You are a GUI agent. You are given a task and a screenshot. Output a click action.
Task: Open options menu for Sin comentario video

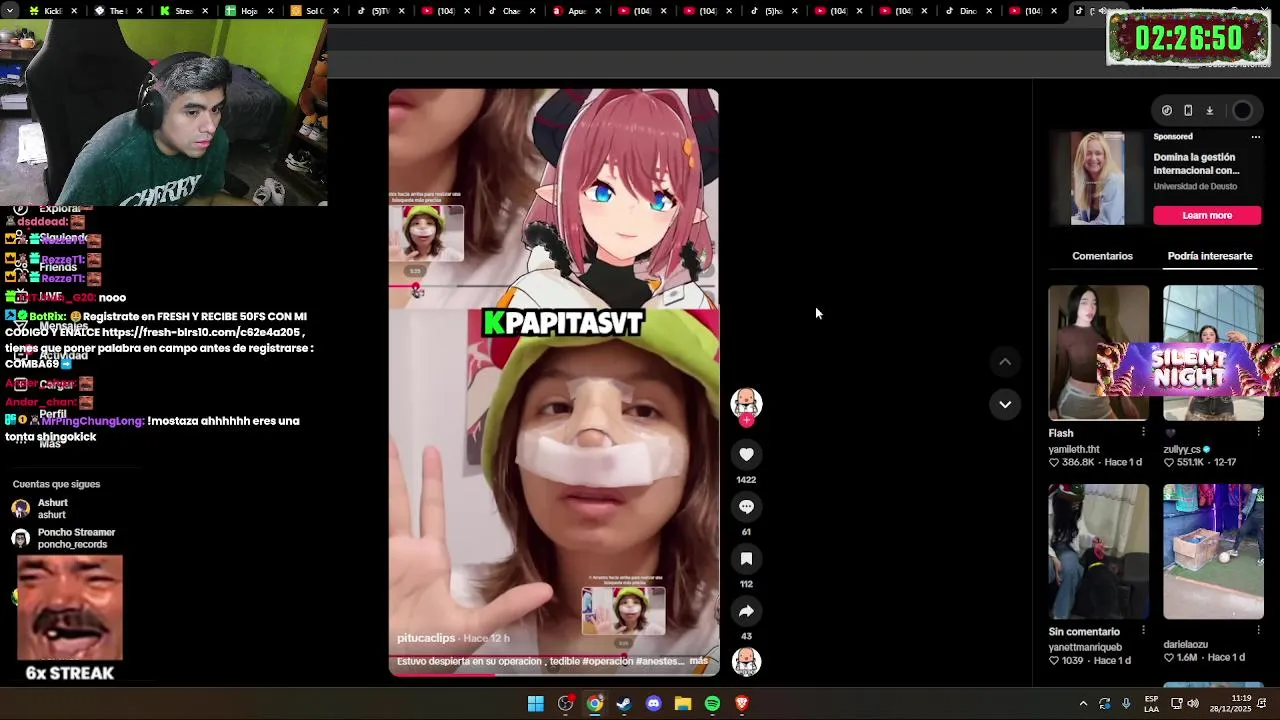tap(1143, 631)
